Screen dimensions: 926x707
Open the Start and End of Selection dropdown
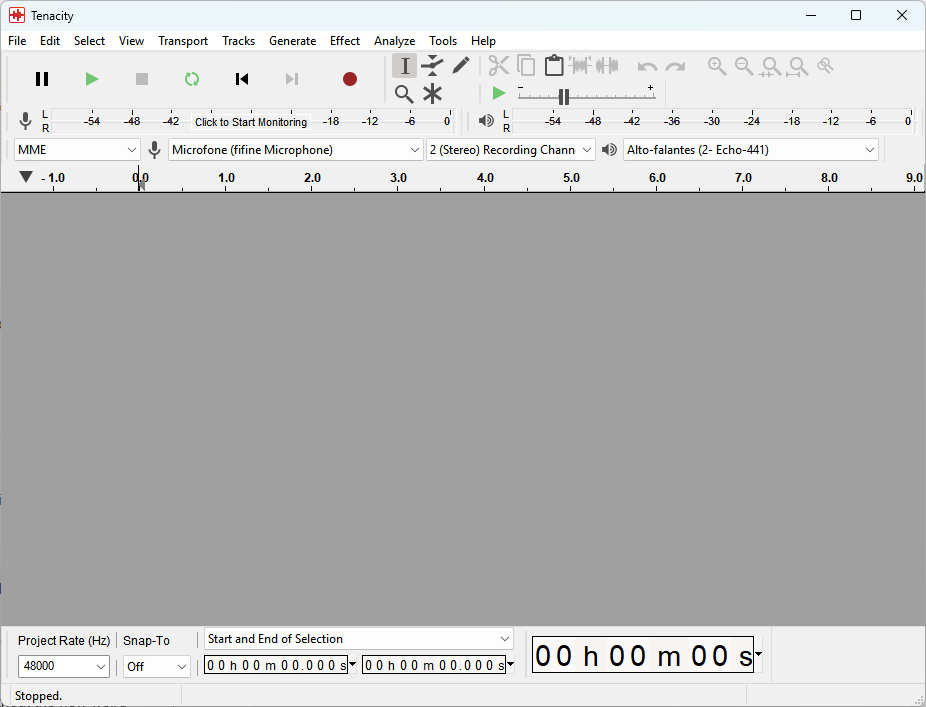pos(358,638)
